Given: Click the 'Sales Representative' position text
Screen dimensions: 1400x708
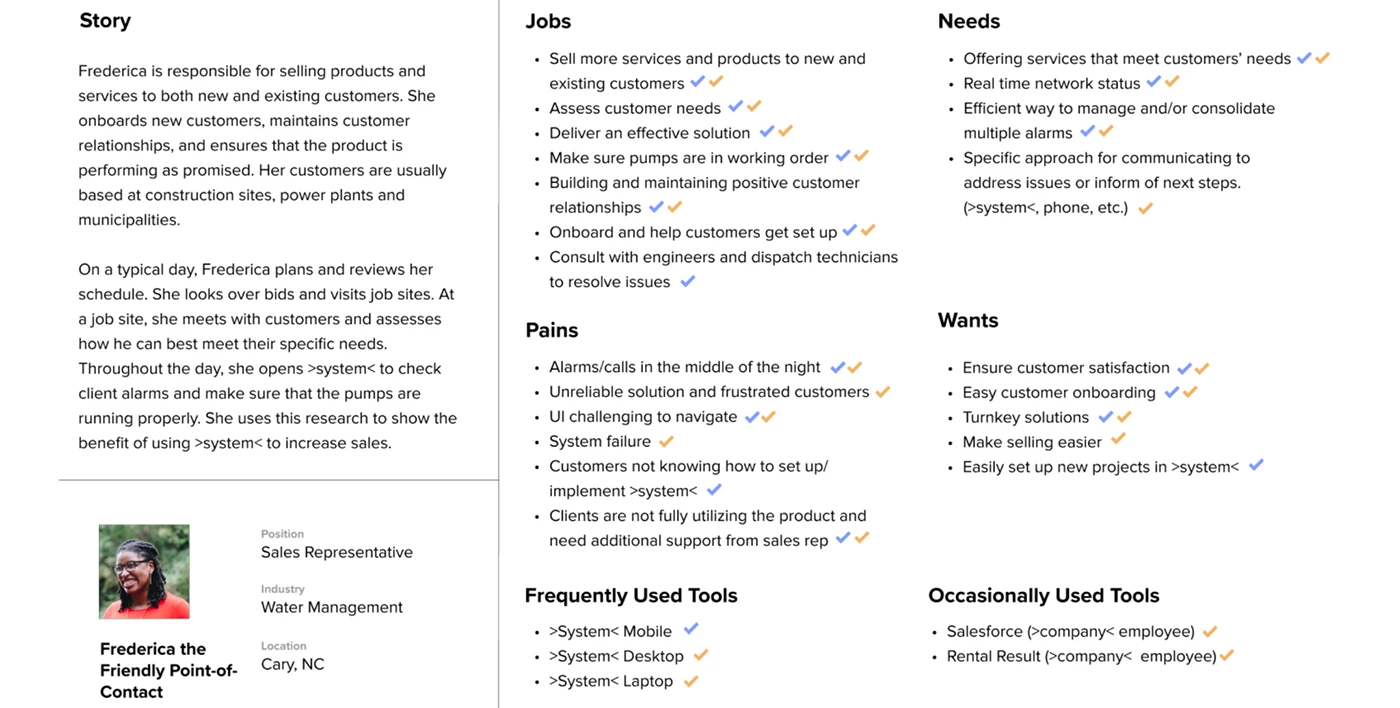Looking at the screenshot, I should [x=337, y=552].
